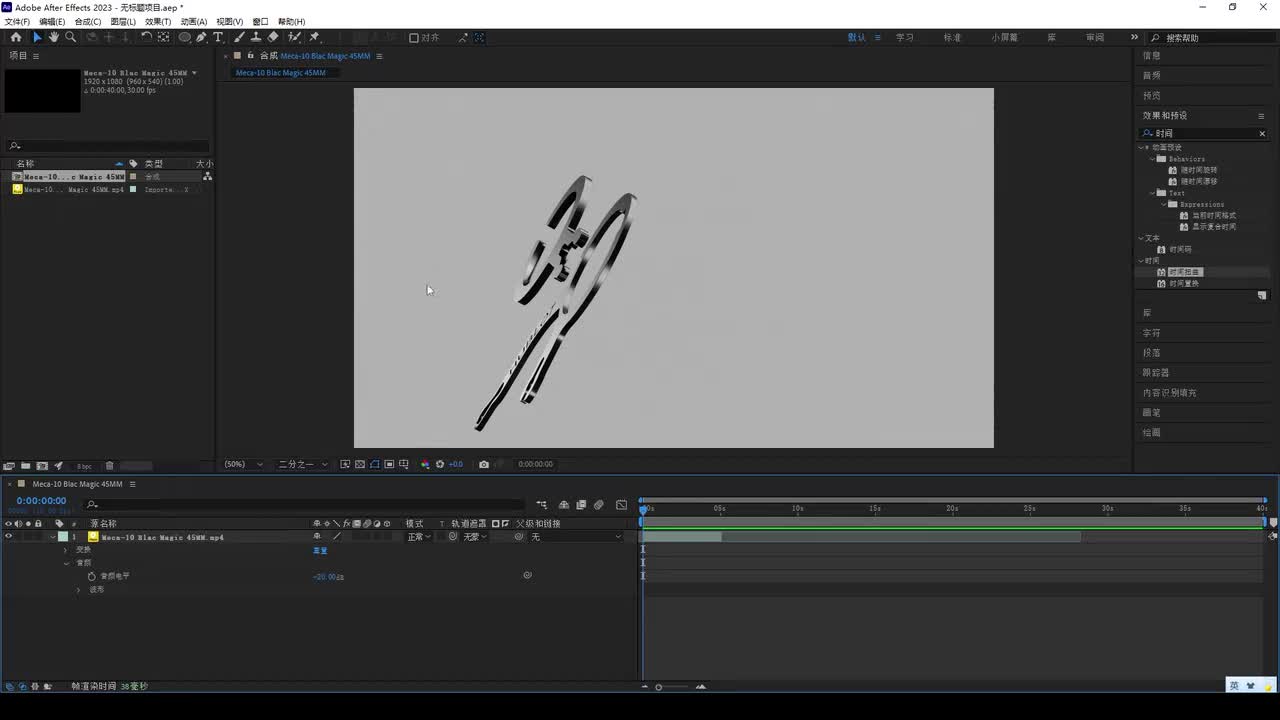This screenshot has width=1280, height=720.
Task: Click the -20.00 dB audio level value
Action: click(328, 577)
